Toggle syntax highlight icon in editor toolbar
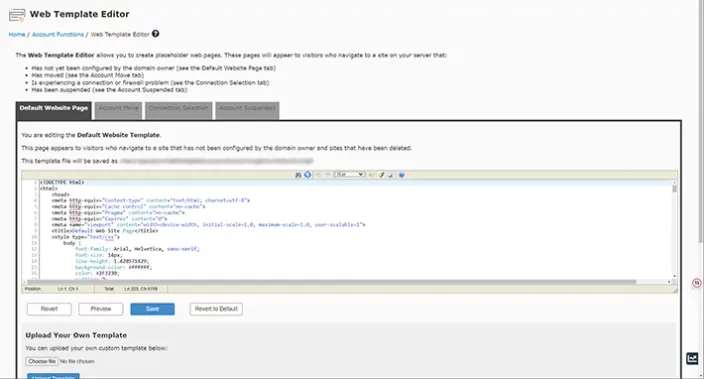 381,175
